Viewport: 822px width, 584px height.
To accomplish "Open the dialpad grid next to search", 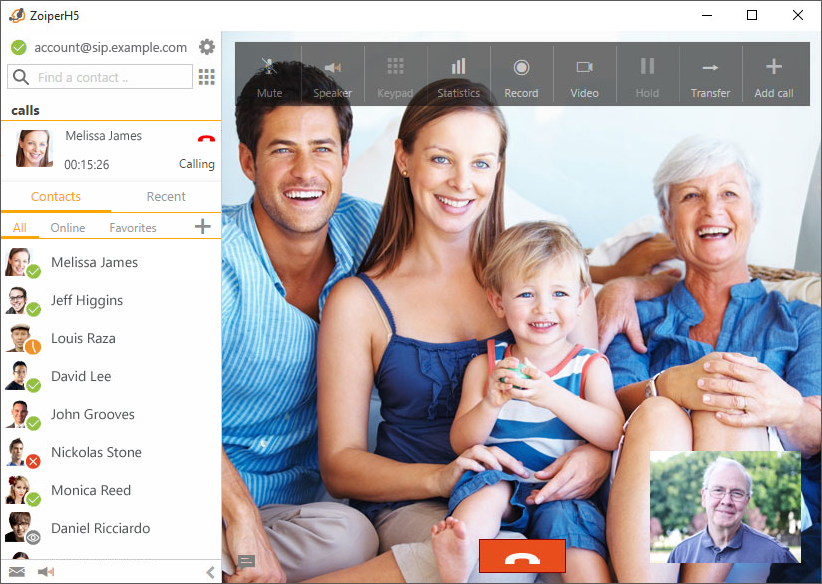I will 207,77.
